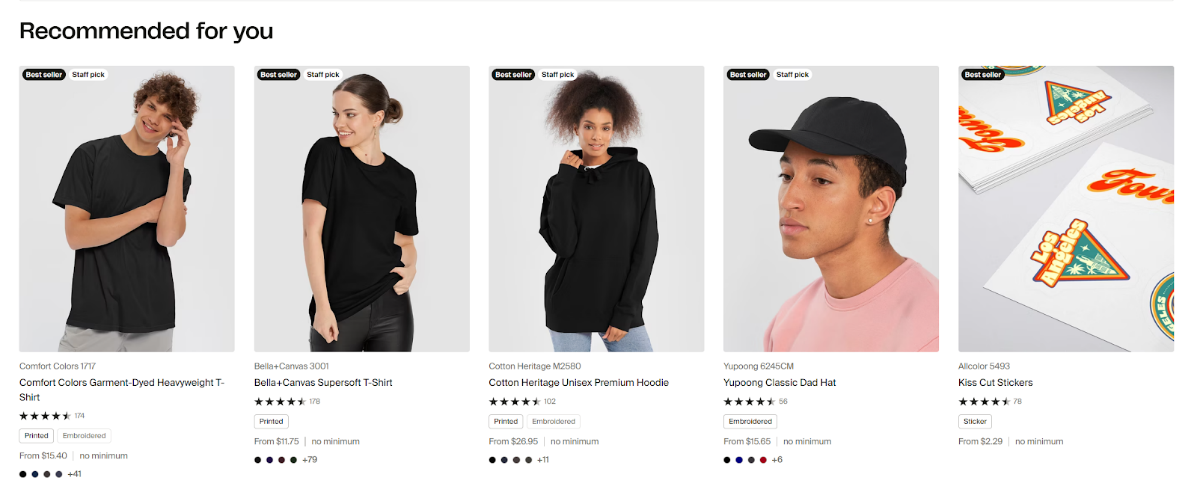This screenshot has width=1197, height=504.
Task: Select the Embroidered option for the Cotton Heritage Hoodie
Action: [553, 421]
